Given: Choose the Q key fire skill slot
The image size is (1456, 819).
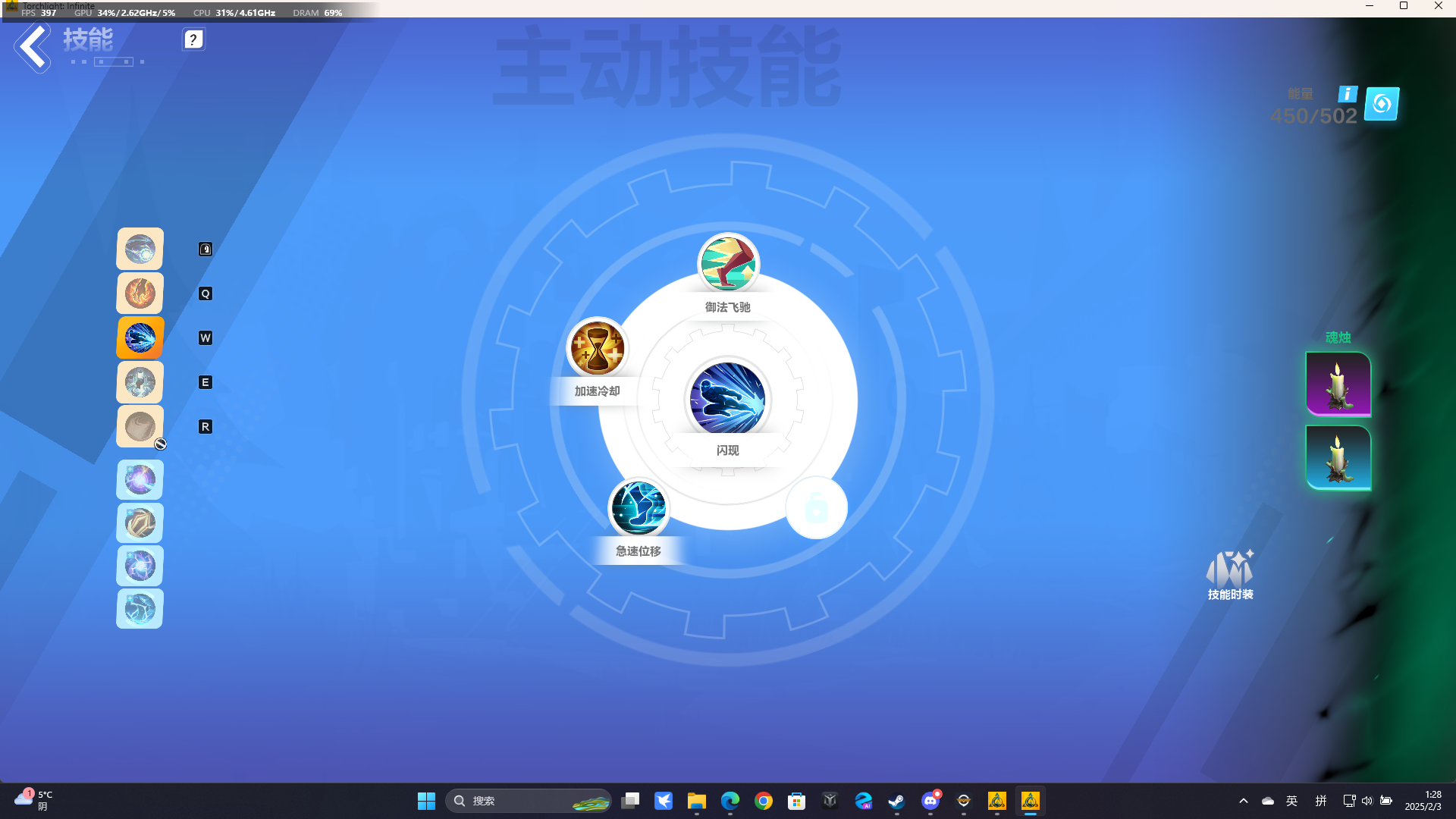Looking at the screenshot, I should (140, 293).
